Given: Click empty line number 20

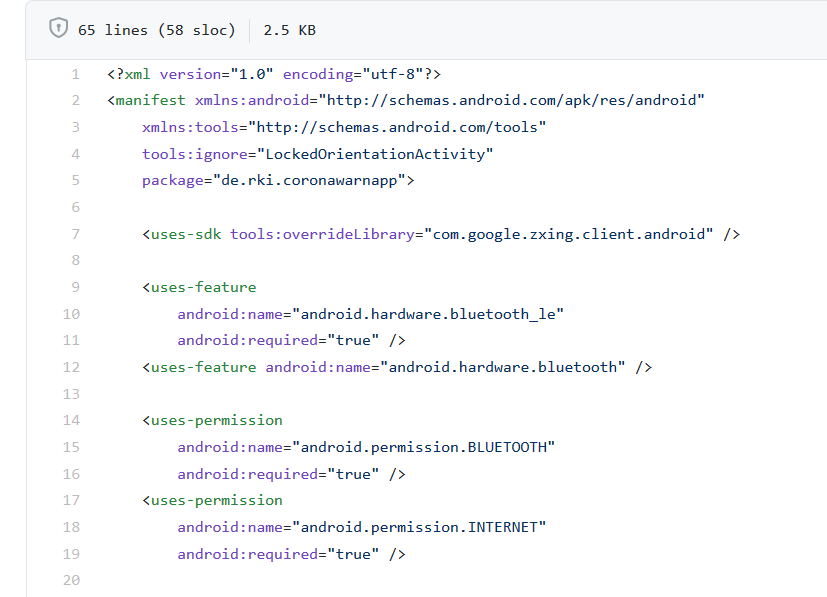Looking at the screenshot, I should point(72,580).
